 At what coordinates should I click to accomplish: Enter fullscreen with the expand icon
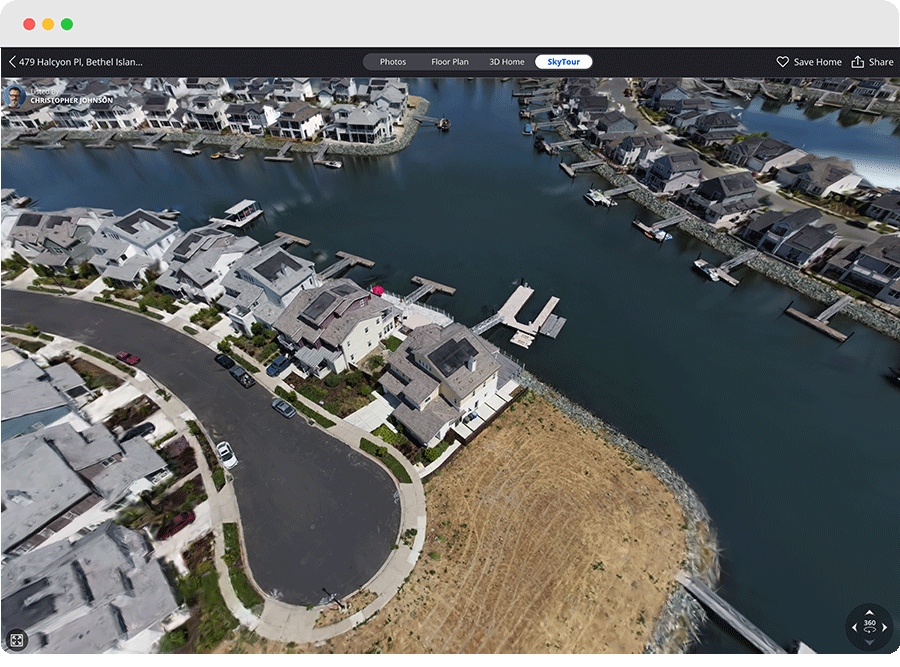pos(16,640)
